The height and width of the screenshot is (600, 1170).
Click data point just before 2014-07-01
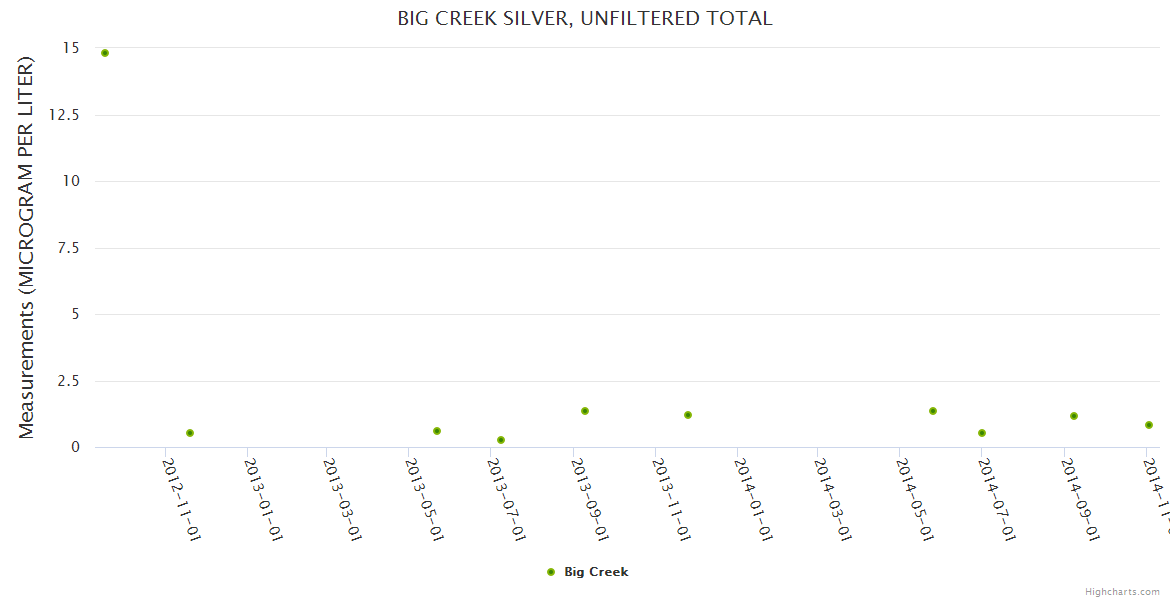coord(982,433)
